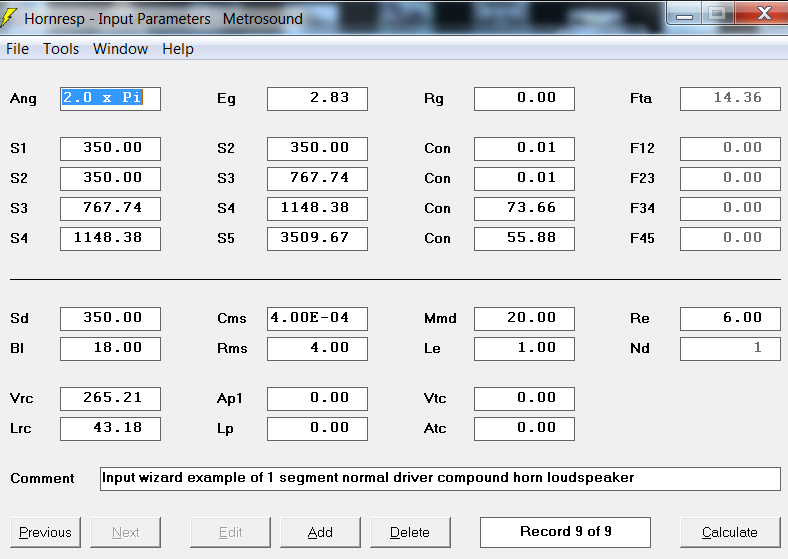
Task: Click the F45 field
Action: tap(730, 239)
